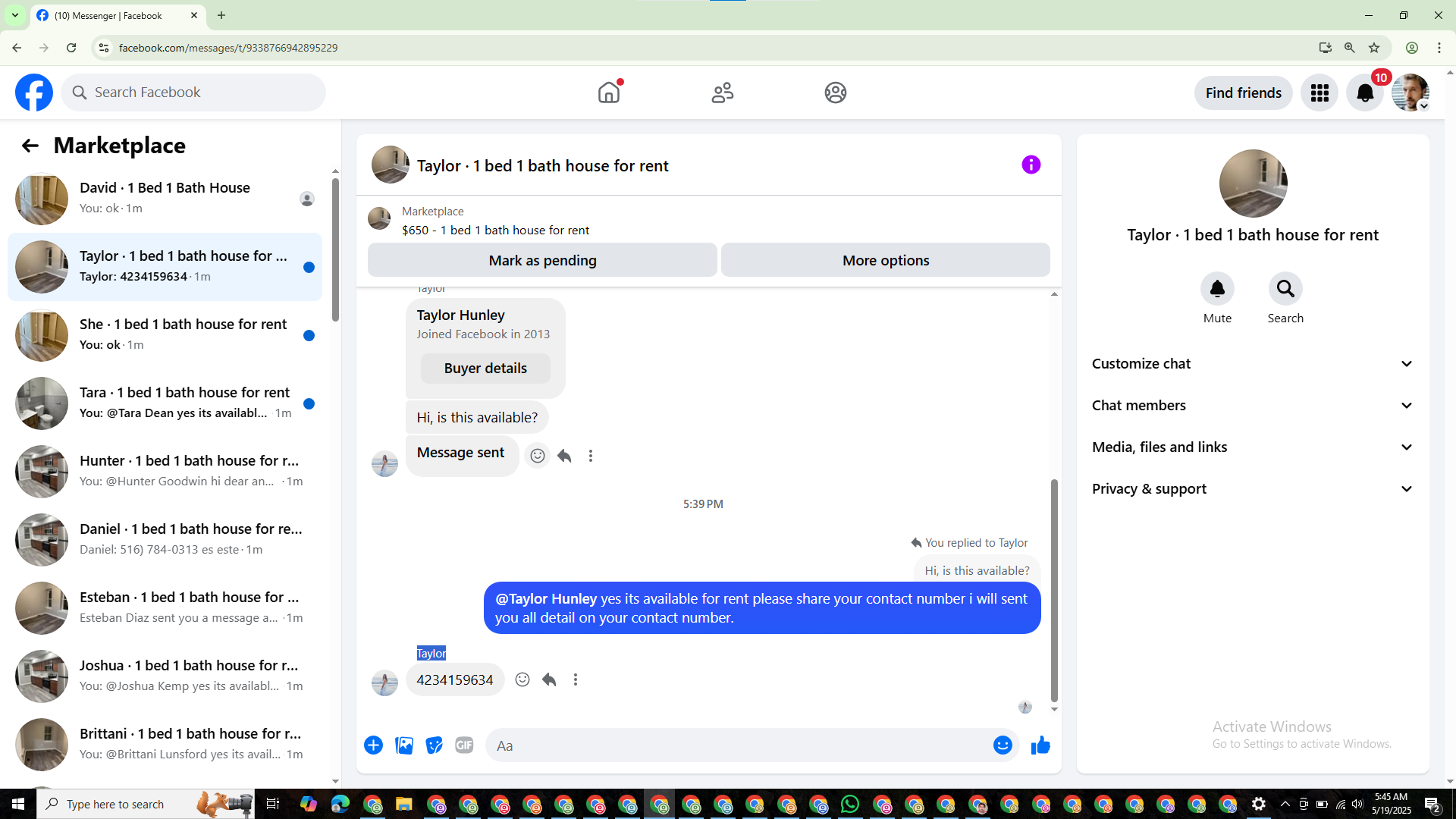The width and height of the screenshot is (1456, 819).
Task: Open listing photo in right info panel
Action: 1253,184
